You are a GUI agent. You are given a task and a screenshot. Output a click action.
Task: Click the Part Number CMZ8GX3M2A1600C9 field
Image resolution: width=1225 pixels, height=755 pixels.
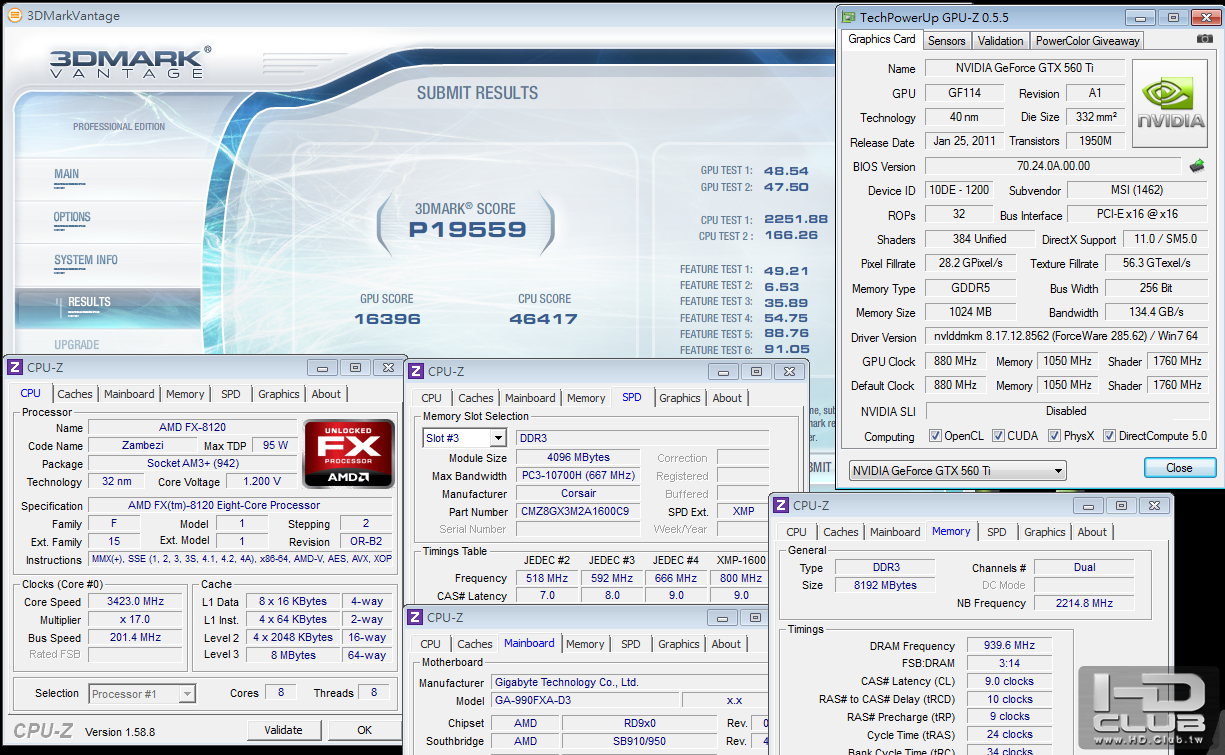point(578,512)
